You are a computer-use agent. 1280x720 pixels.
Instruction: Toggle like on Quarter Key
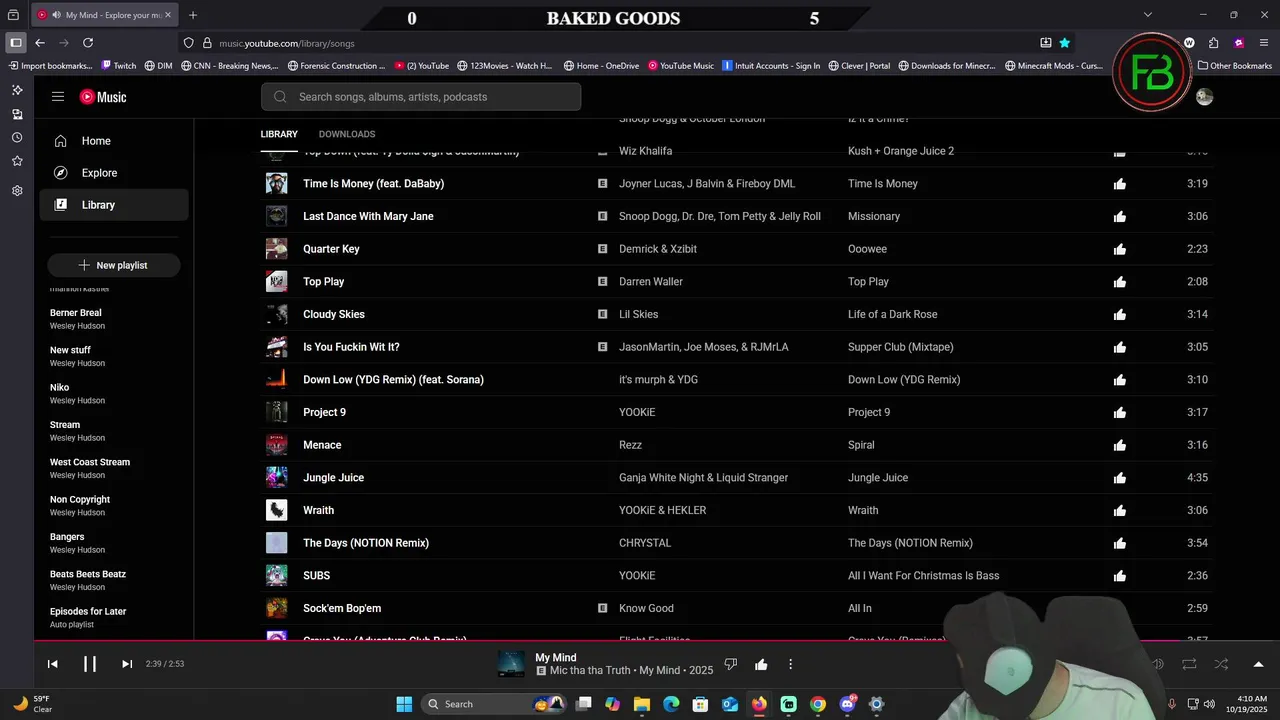pyautogui.click(x=1120, y=249)
